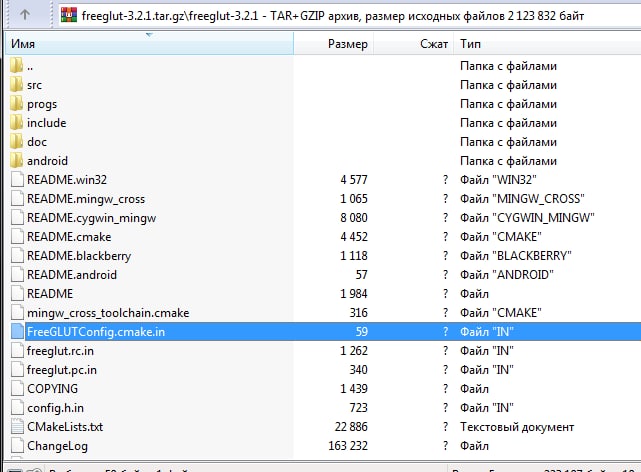Select README.cmake file name
This screenshot has width=641, height=472.
[69, 237]
